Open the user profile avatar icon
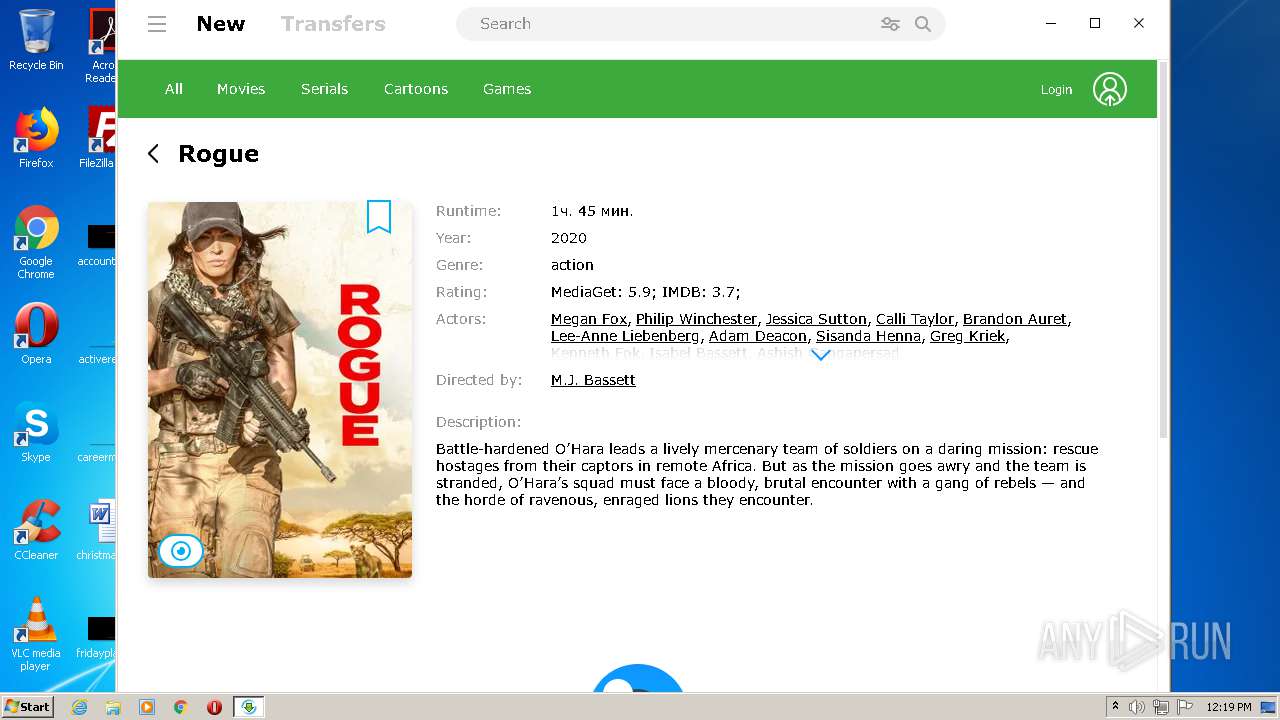1280x720 pixels. pos(1109,89)
